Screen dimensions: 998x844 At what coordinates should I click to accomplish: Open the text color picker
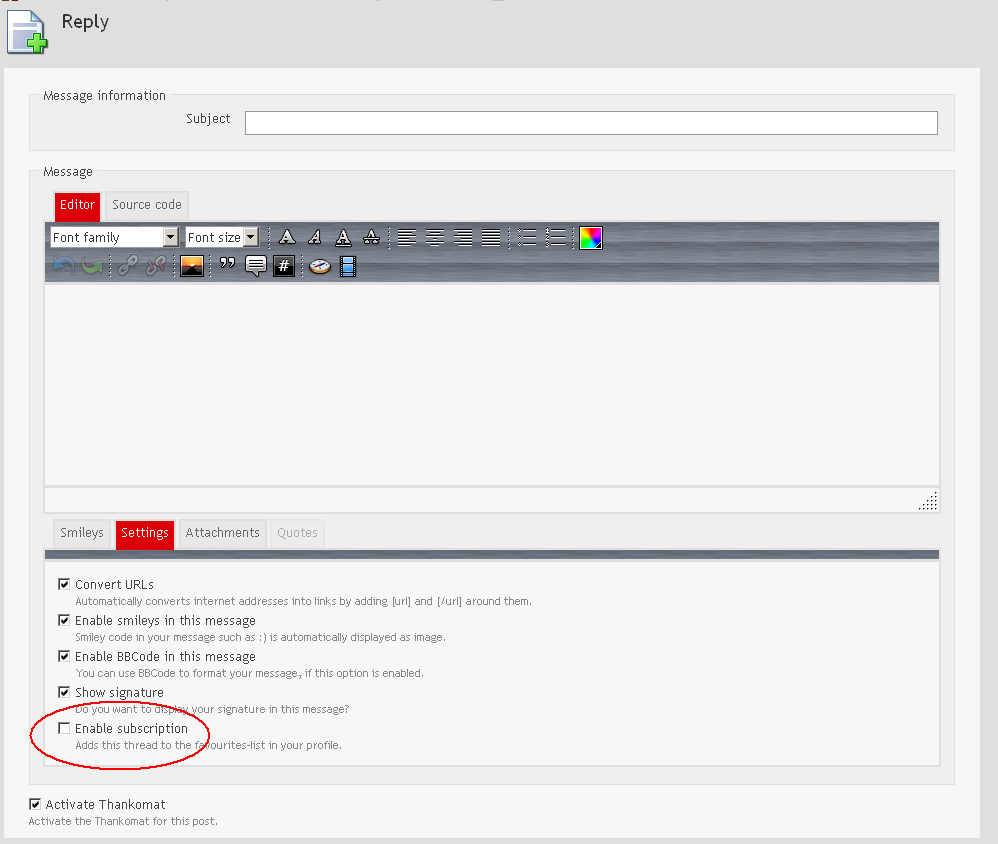[x=591, y=237]
